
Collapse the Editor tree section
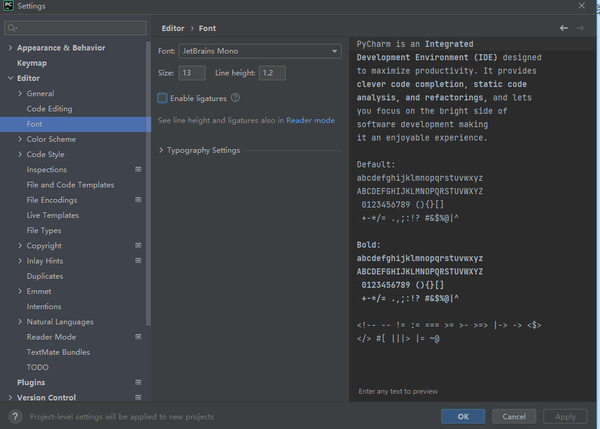10,78
